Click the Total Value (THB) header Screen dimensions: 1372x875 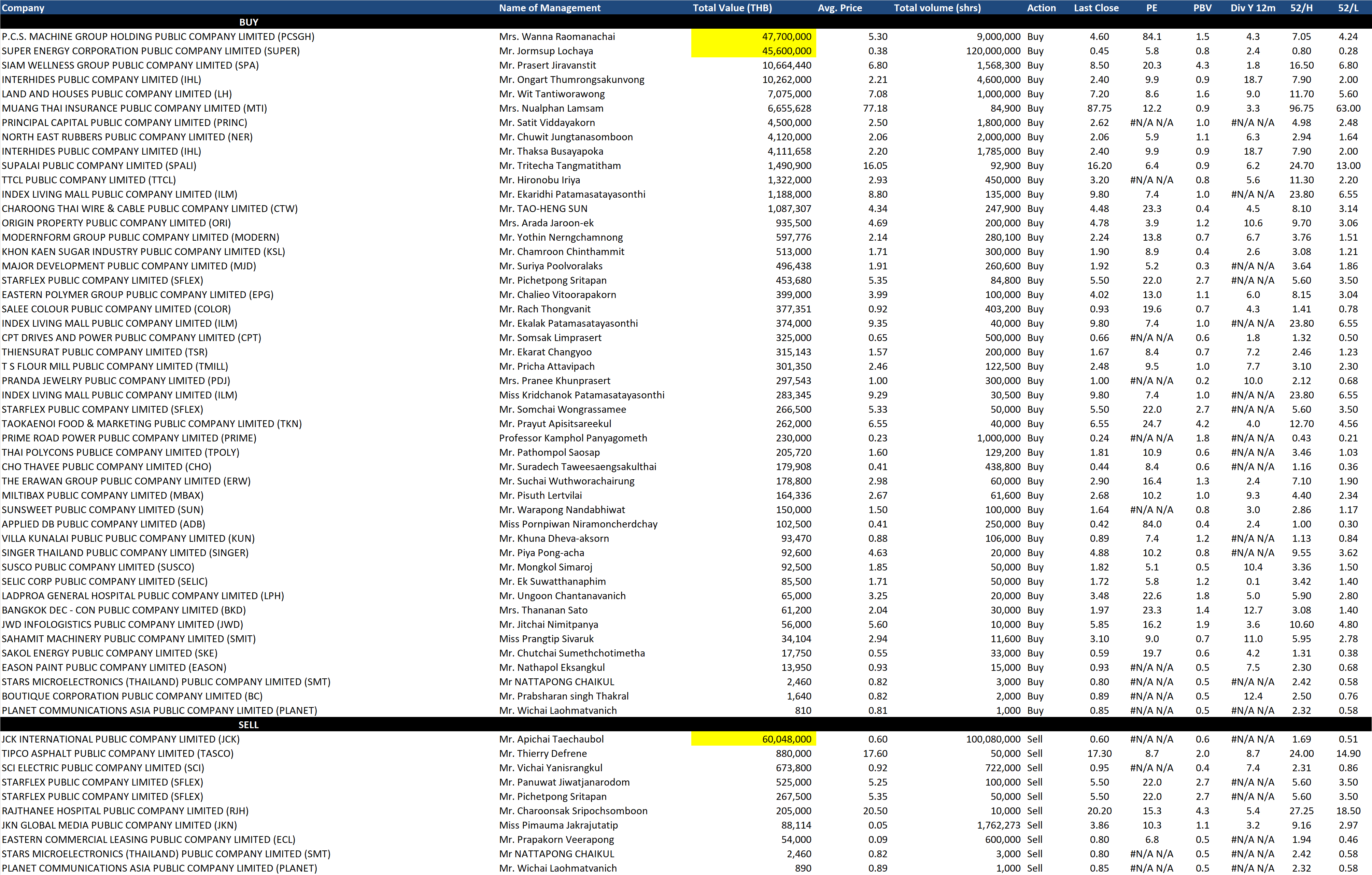[732, 8]
